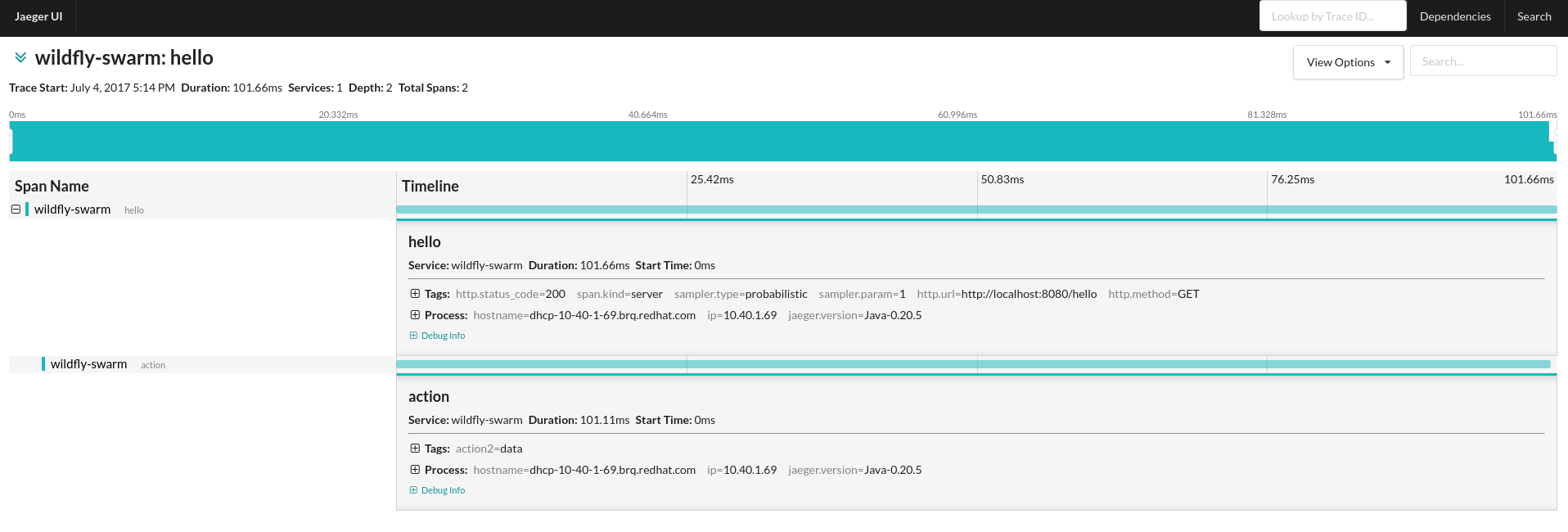Expand Process of the hello span
This screenshot has width=1568, height=532.
pyautogui.click(x=415, y=315)
